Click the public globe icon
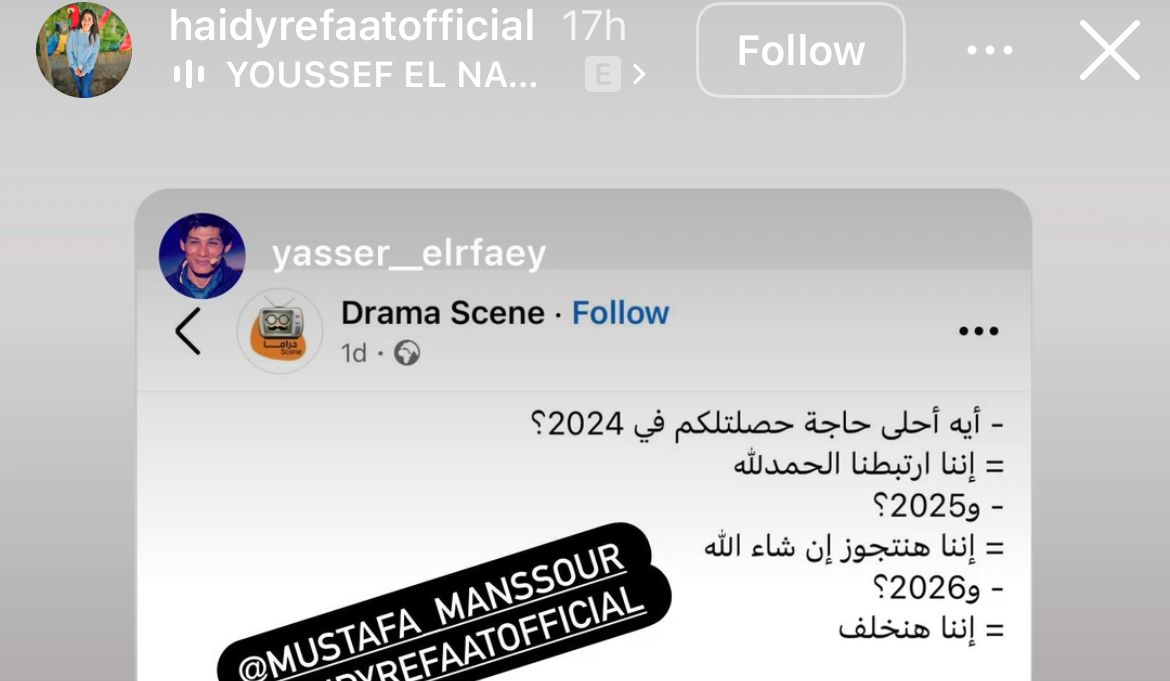 click(407, 353)
